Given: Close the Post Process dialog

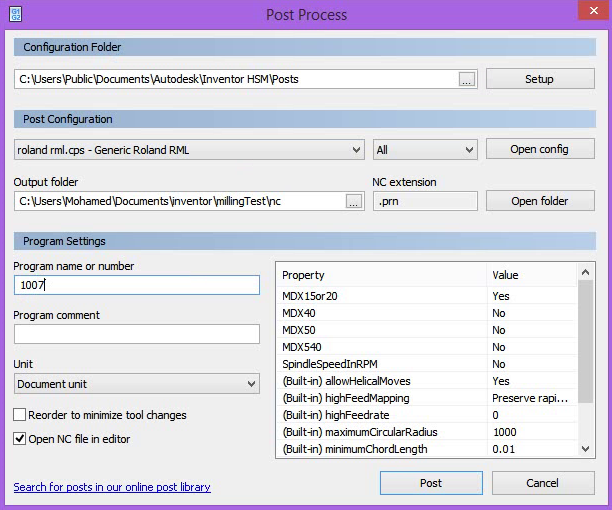Looking at the screenshot, I should coord(594,11).
